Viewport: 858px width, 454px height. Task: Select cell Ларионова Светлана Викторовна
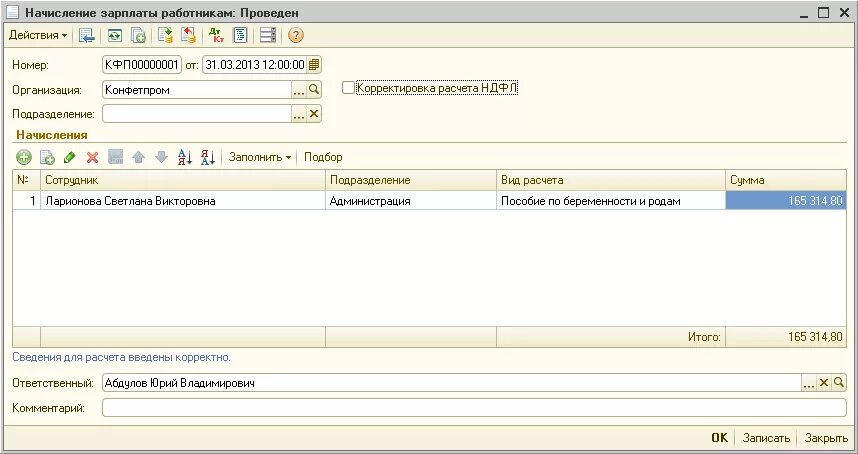point(183,201)
